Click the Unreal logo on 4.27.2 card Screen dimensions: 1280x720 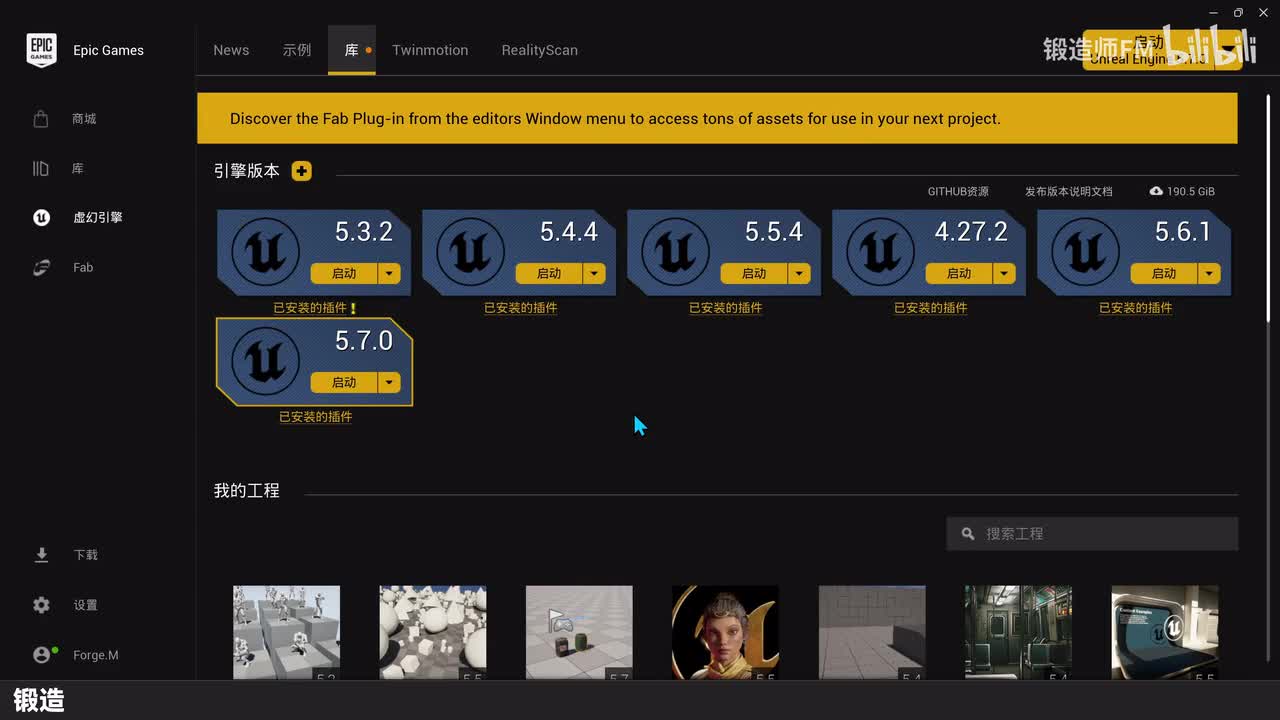[x=880, y=253]
